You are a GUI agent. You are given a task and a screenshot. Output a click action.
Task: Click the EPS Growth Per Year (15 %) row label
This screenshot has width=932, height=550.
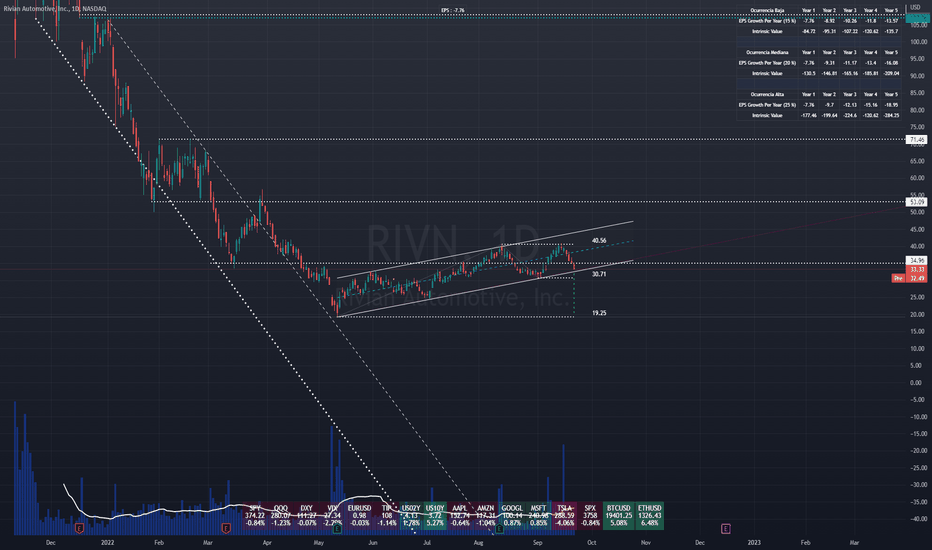coord(767,21)
